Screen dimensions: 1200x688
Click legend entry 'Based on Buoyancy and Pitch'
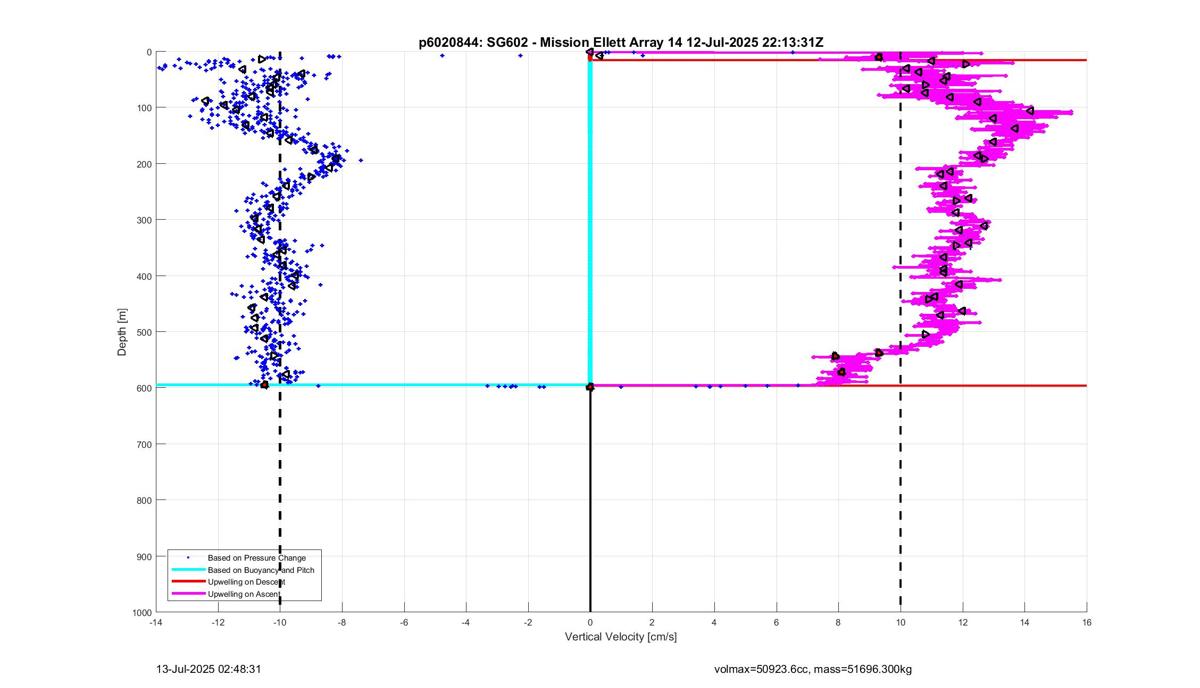tap(260, 569)
